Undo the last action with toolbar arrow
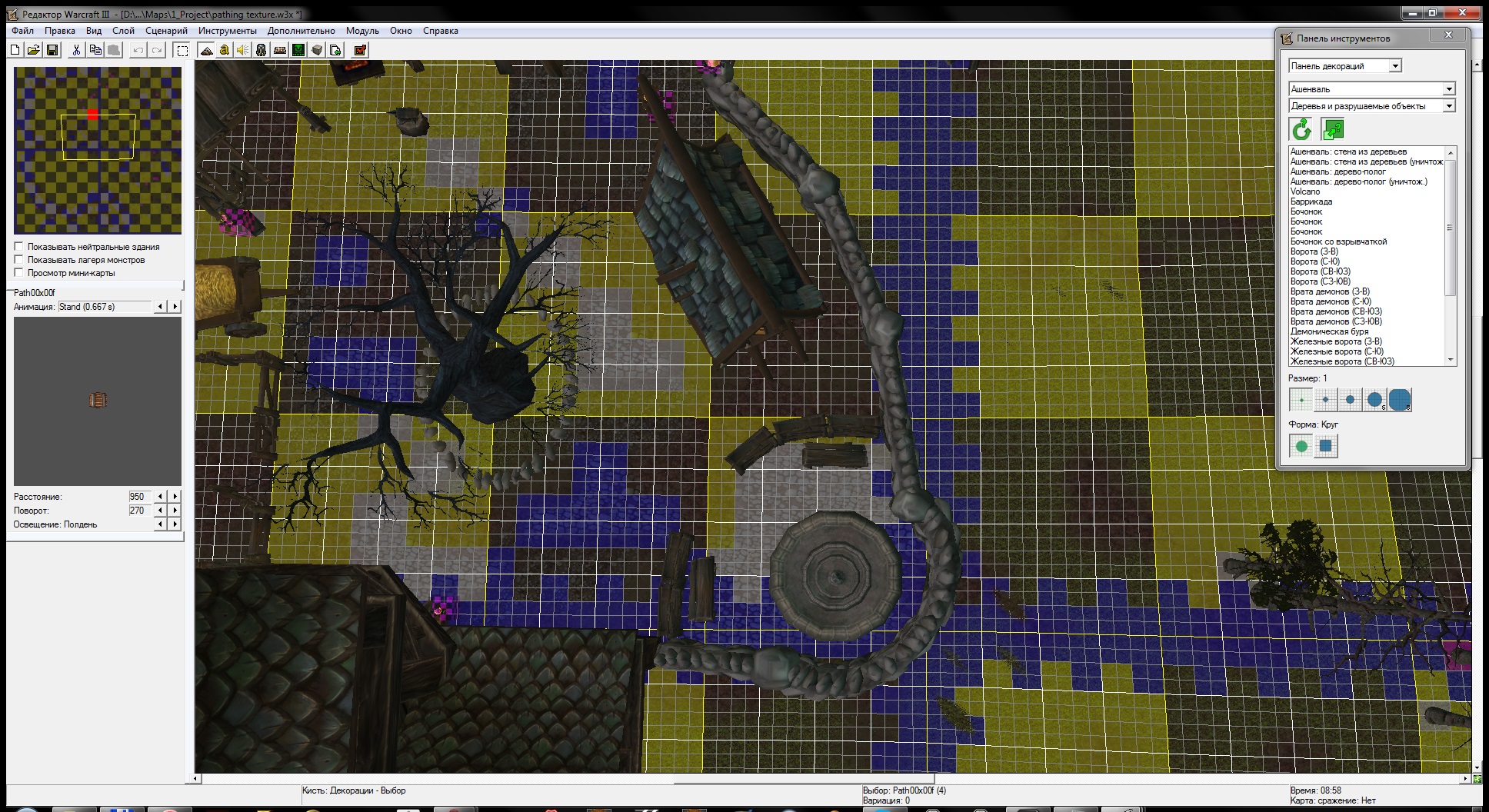This screenshot has width=1489, height=812. [x=138, y=50]
